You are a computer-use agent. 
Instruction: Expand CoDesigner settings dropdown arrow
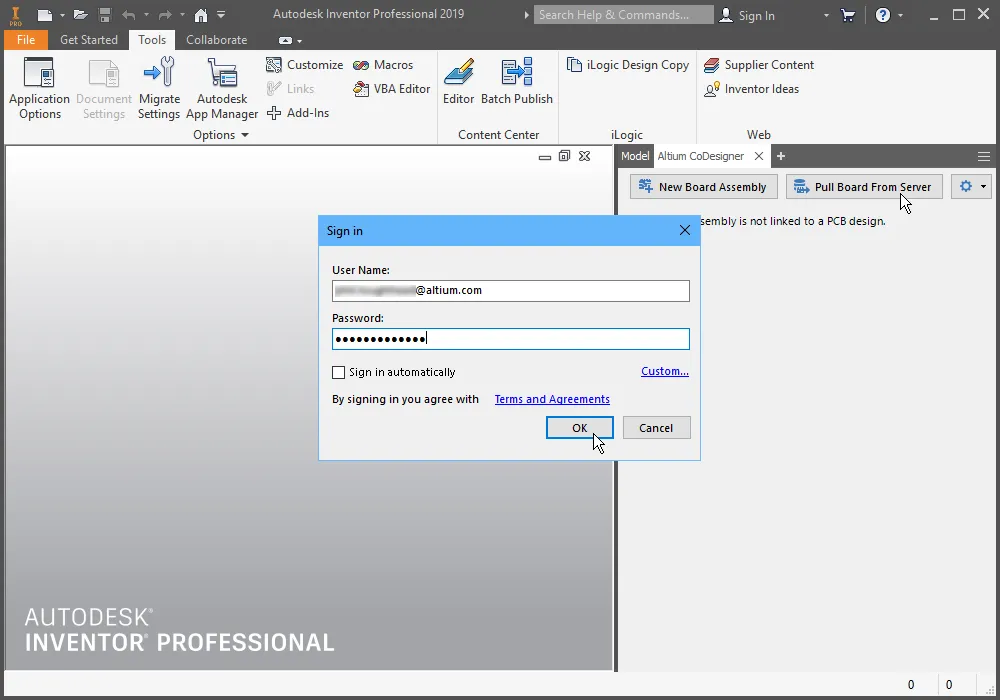(983, 187)
